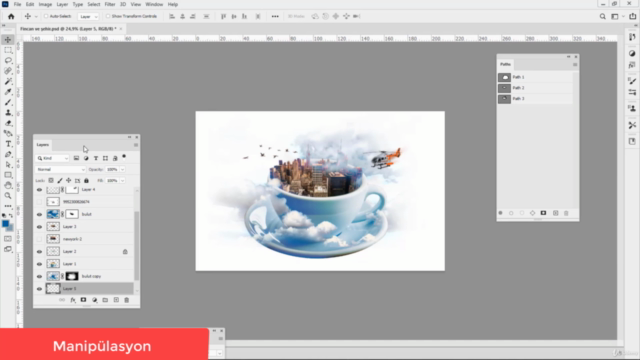The height and width of the screenshot is (360, 640).
Task: Add layer style with the fx icon
Action: [73, 300]
